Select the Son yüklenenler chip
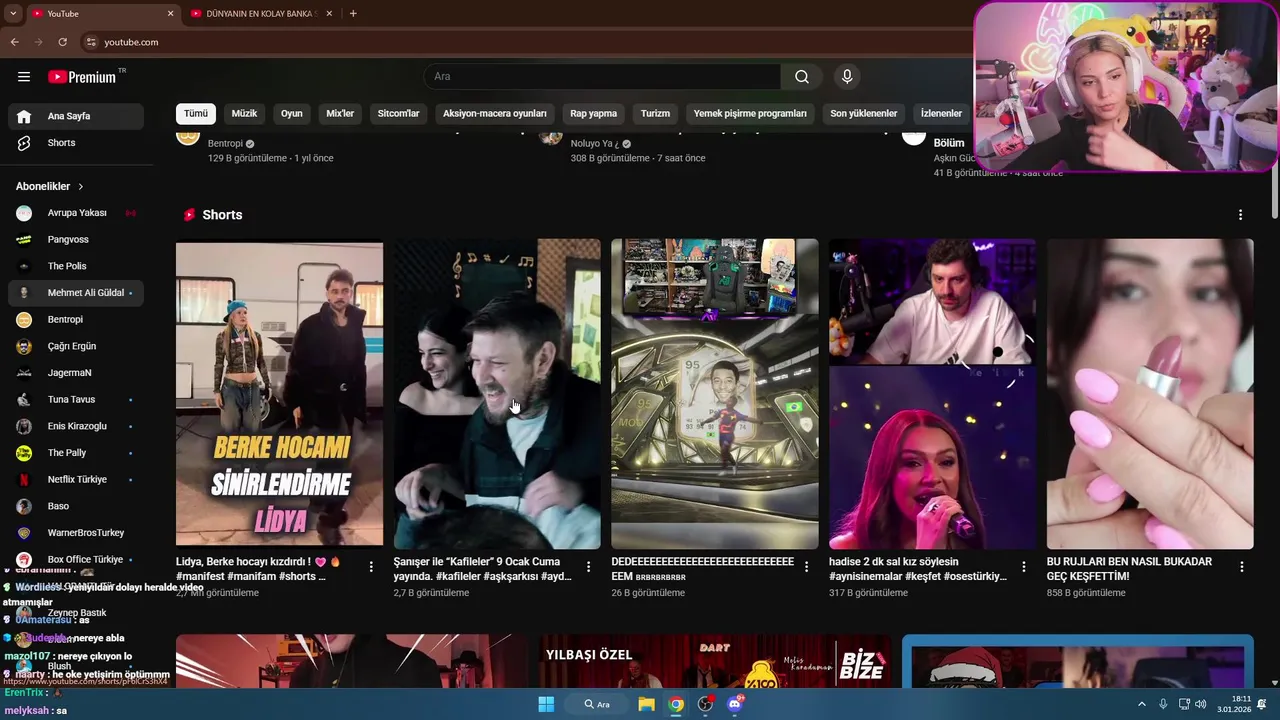 click(864, 113)
